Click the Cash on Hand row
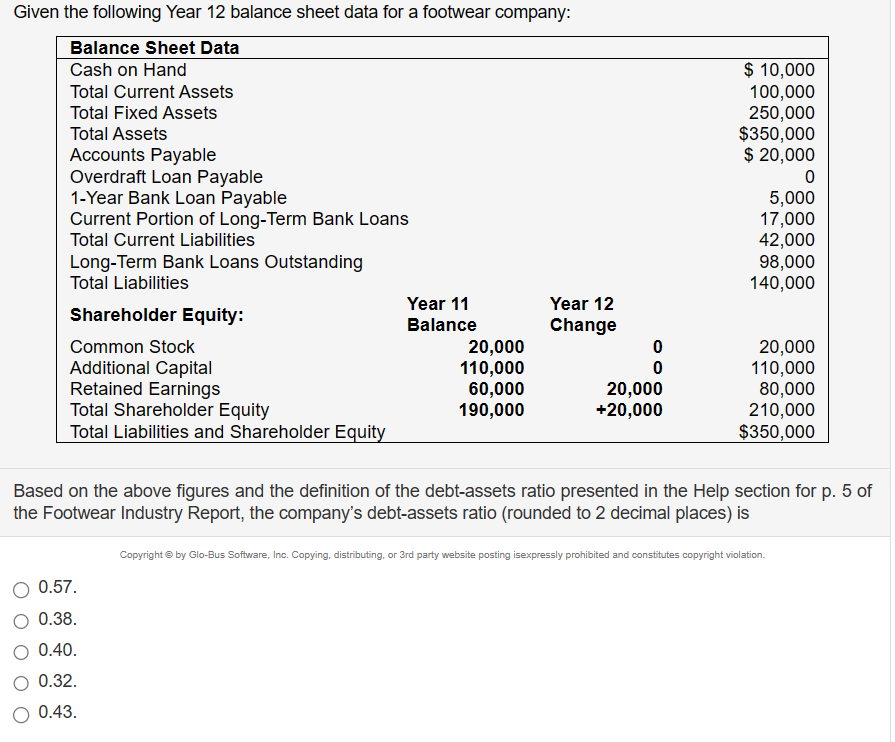 [x=127, y=70]
